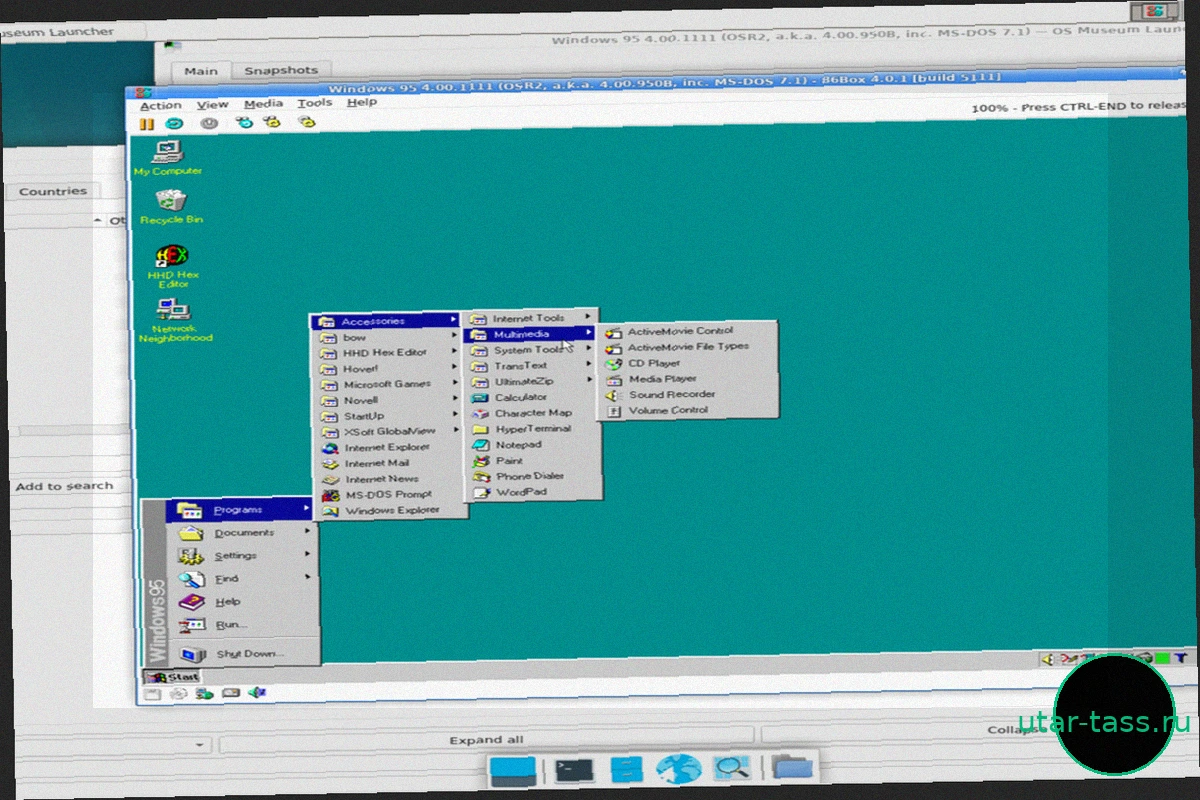This screenshot has width=1200, height=800.
Task: Click the Calculator icon in Accessories
Action: click(x=479, y=398)
